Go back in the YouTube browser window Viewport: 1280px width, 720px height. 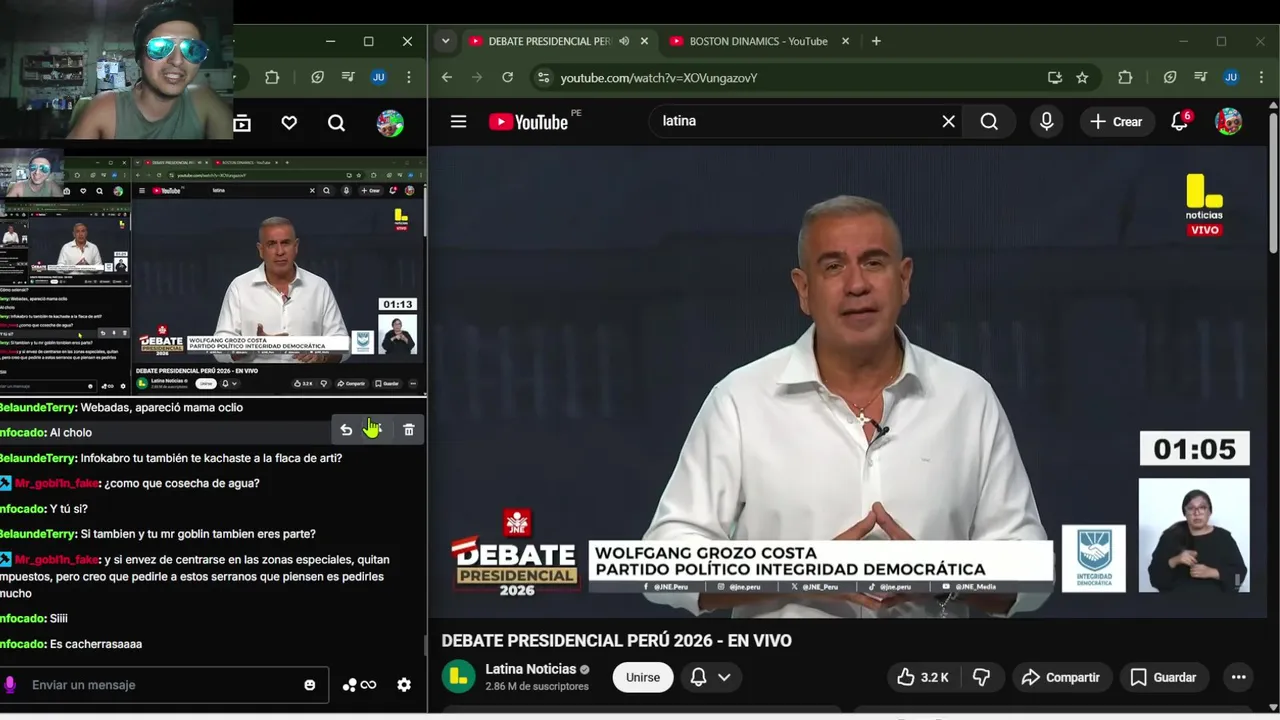(x=447, y=77)
